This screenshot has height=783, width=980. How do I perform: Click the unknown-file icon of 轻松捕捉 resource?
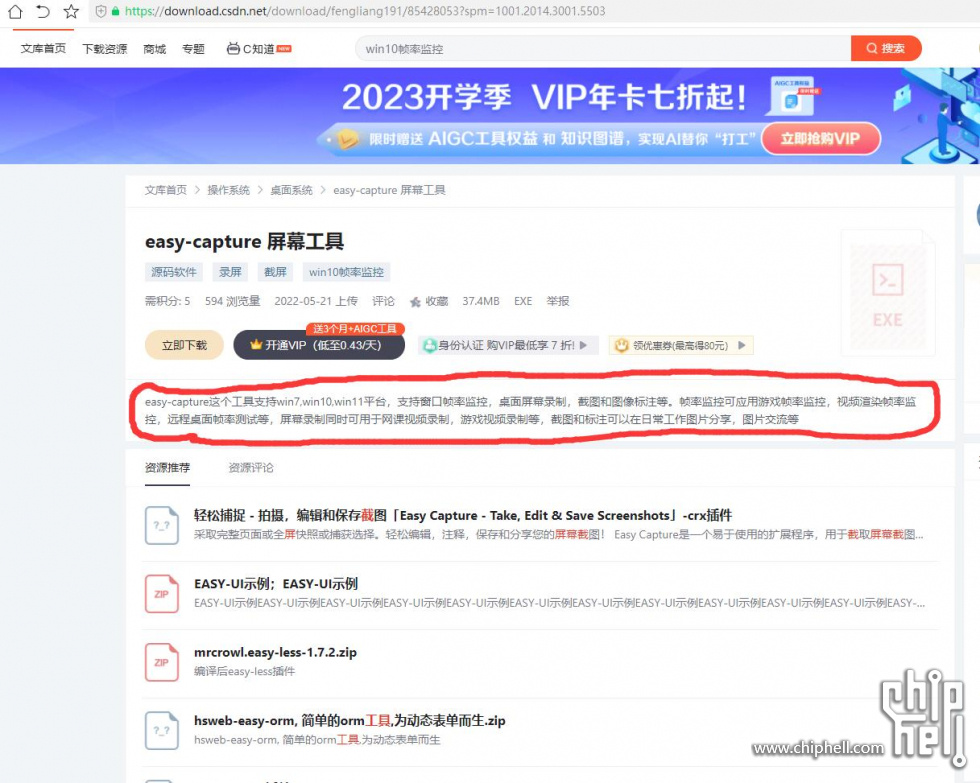tap(162, 525)
